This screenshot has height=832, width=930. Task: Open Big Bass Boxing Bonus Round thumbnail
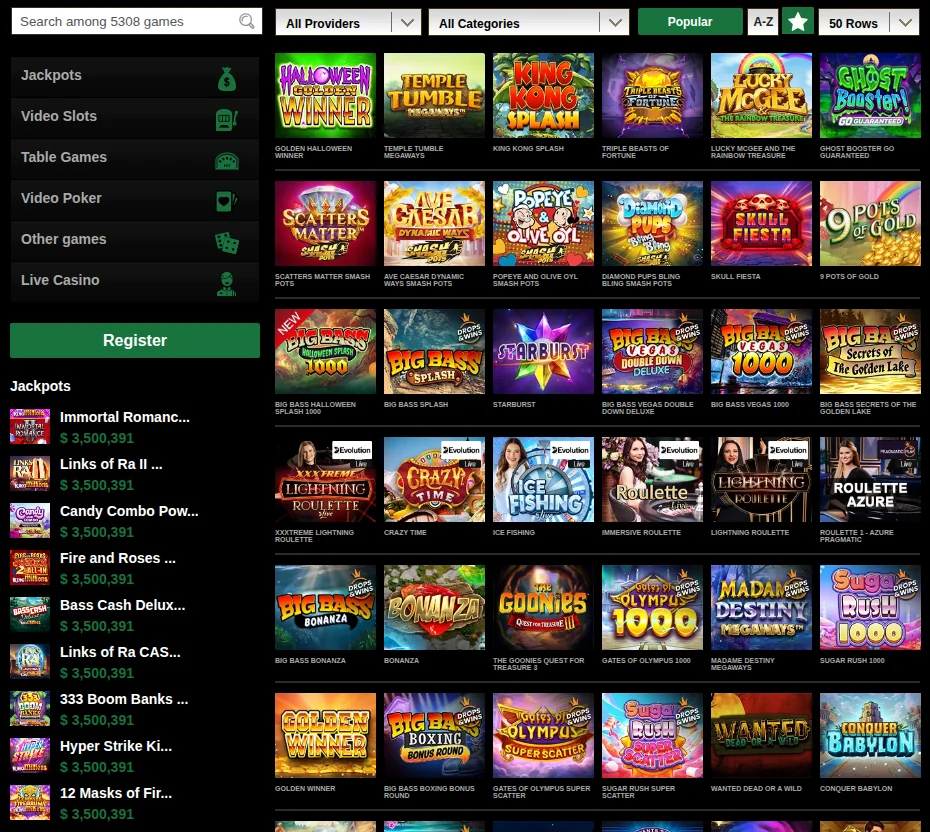point(434,736)
